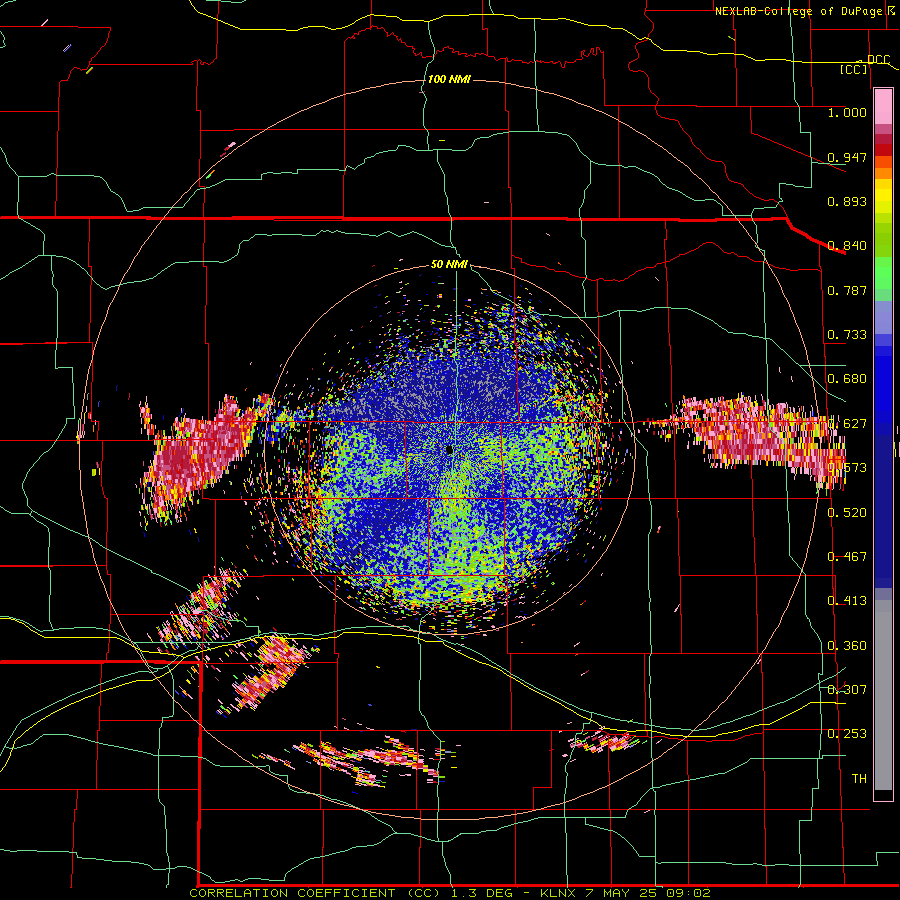Select the light pink top segment of color bar
900x900 pixels.
883,106
